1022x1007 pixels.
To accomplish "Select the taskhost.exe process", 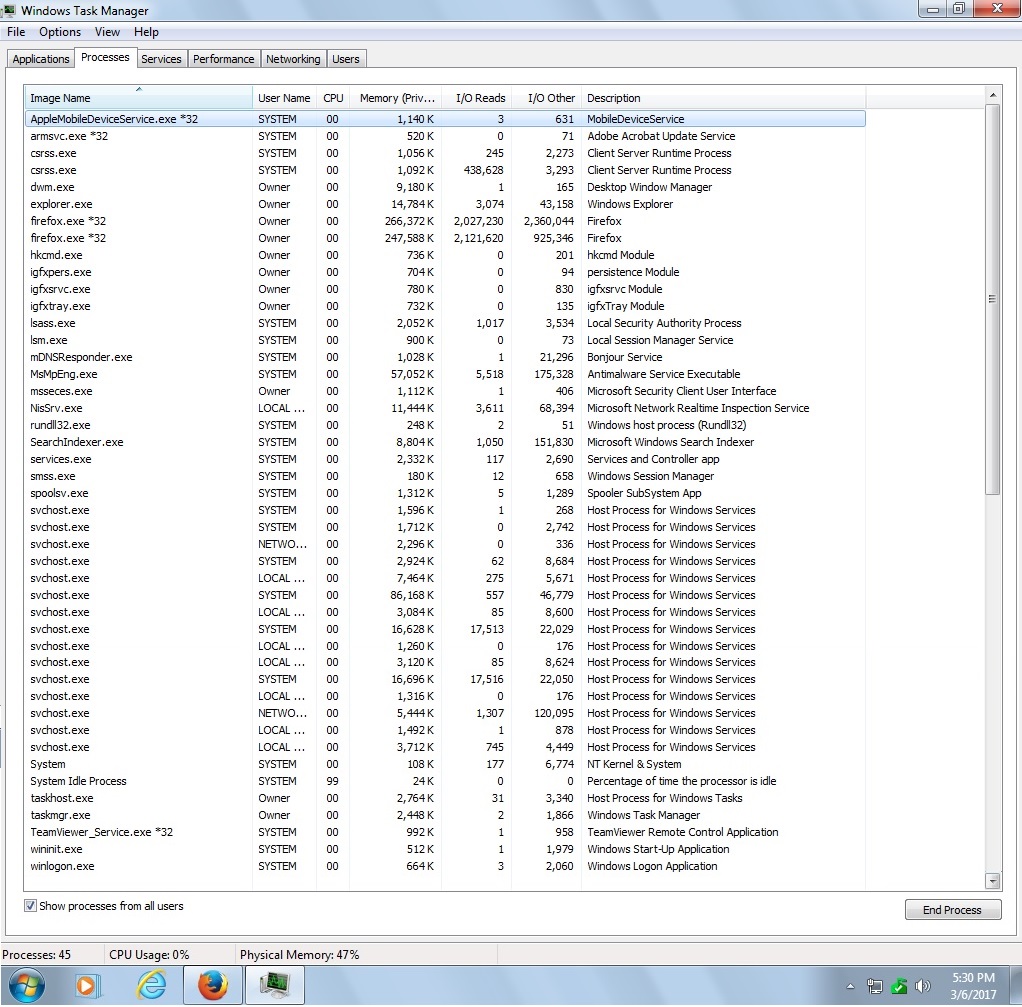I will (x=445, y=798).
